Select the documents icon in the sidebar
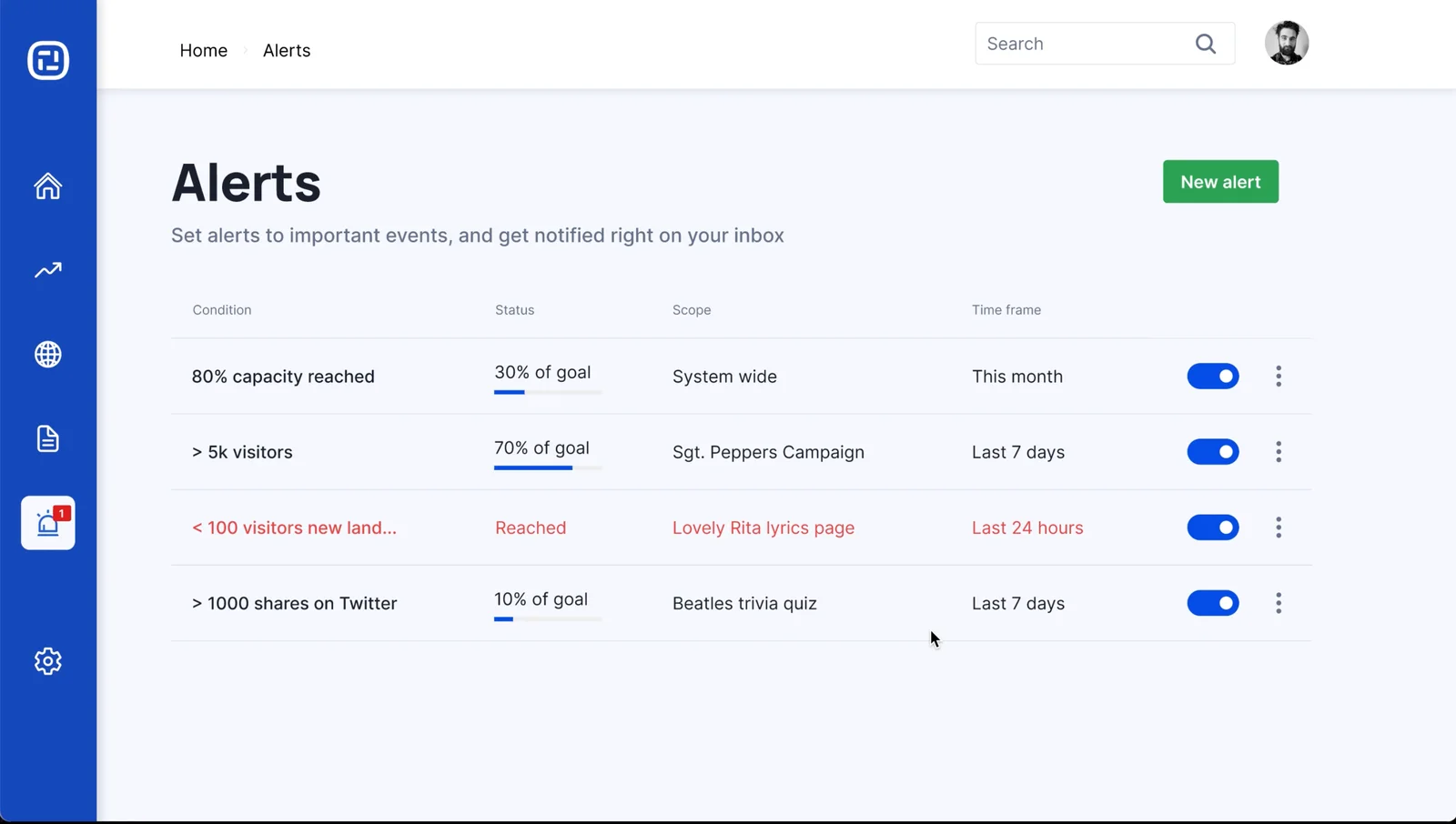Screen dimensions: 1456x824 point(47,438)
